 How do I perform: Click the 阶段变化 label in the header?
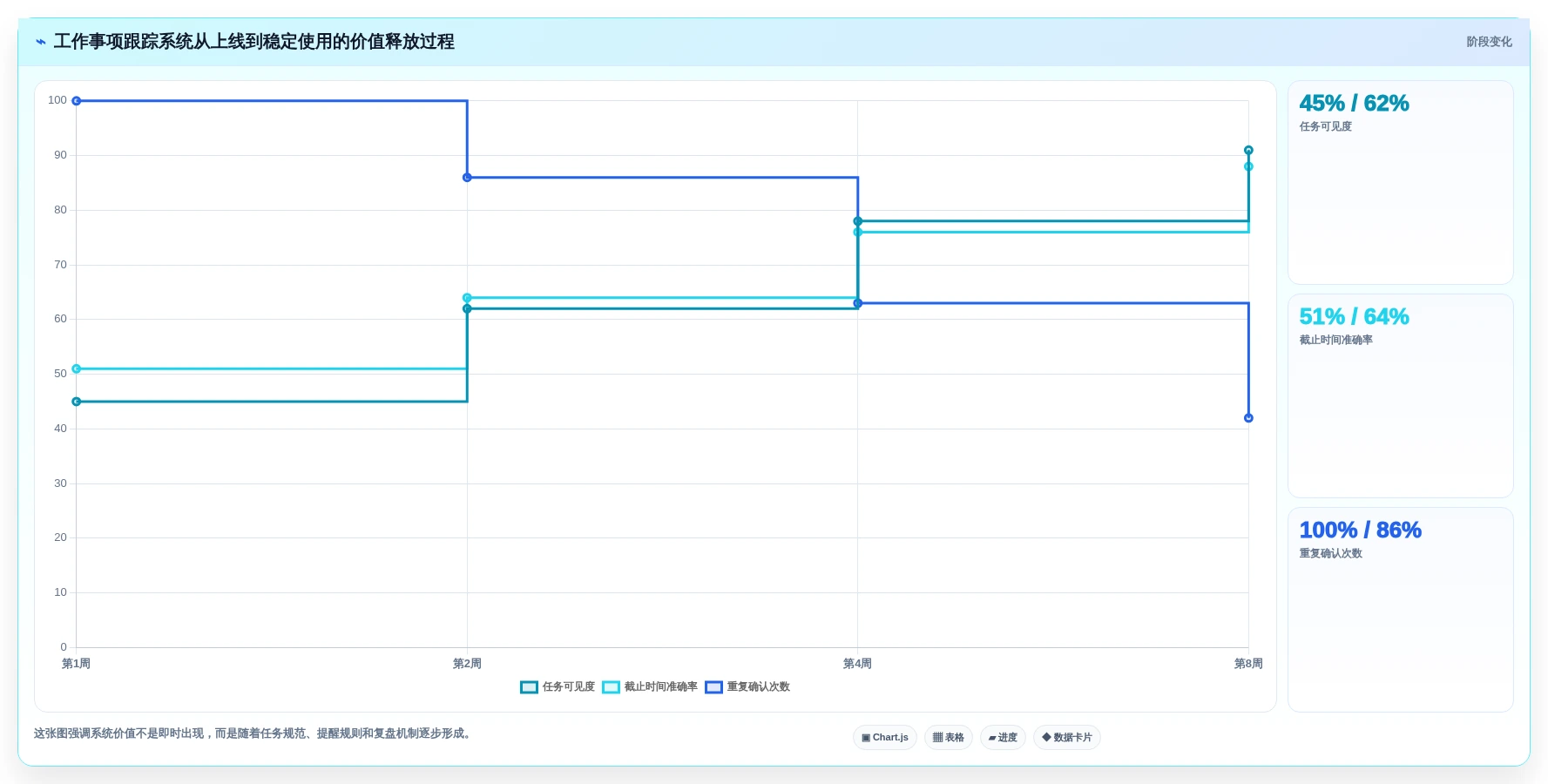[1489, 42]
